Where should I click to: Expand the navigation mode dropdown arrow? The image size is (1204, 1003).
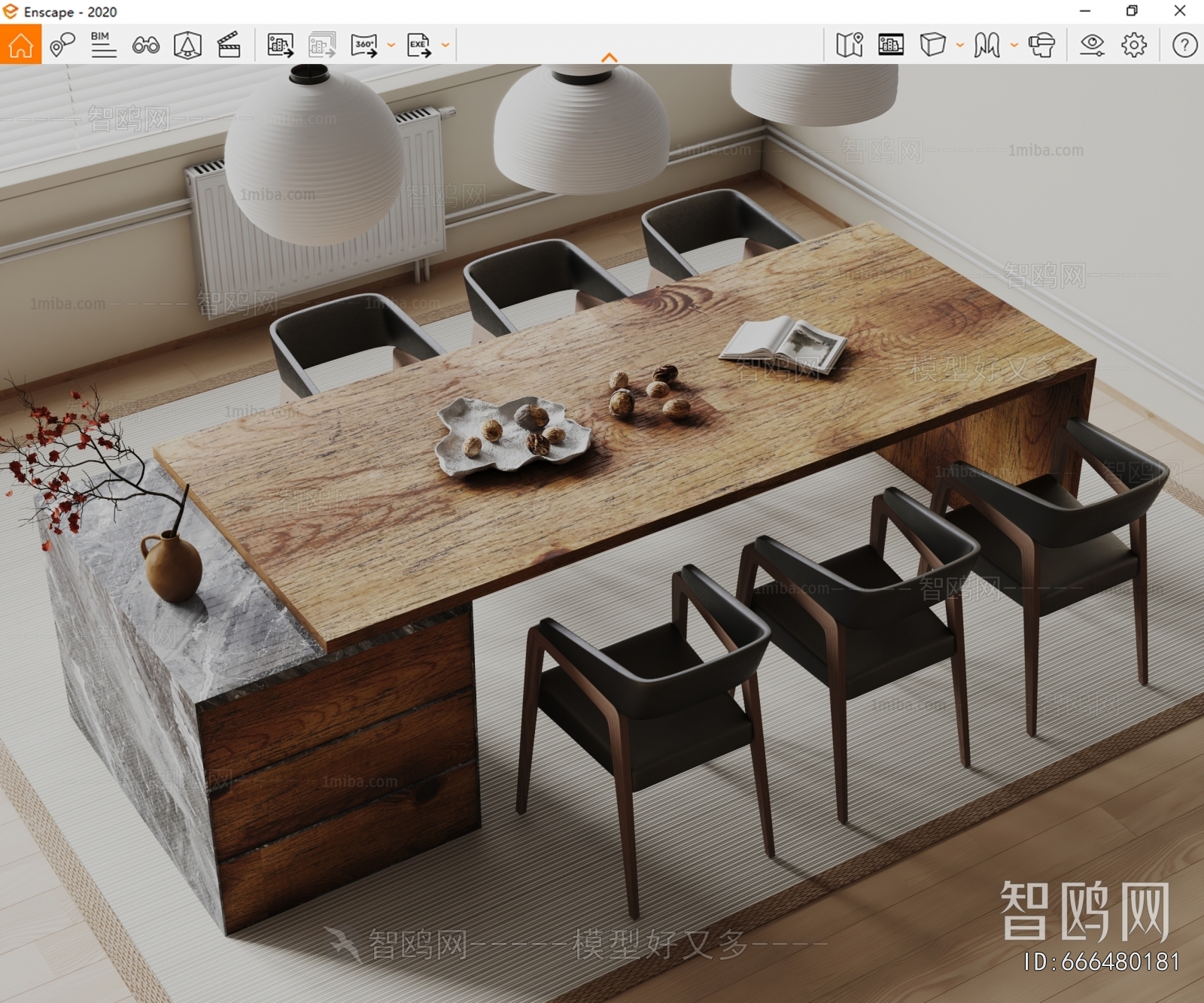click(1014, 45)
